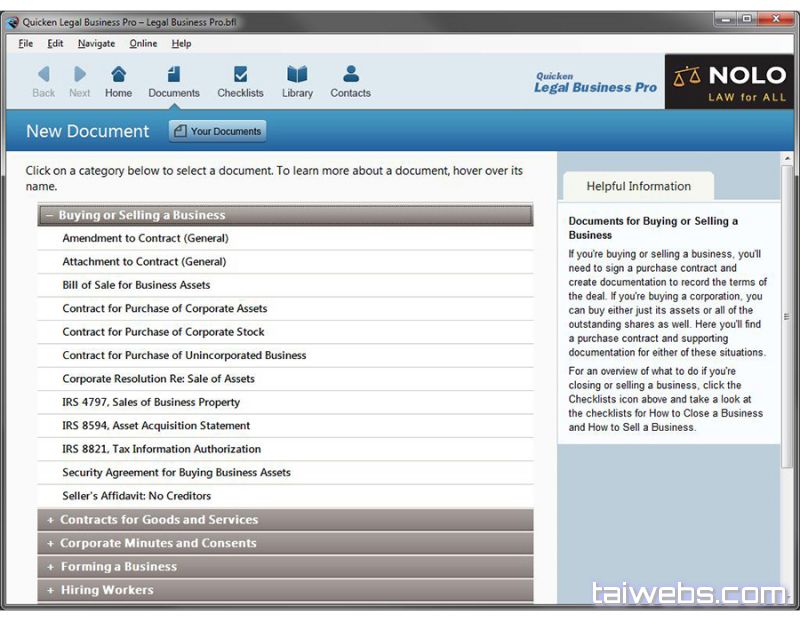Click the Next arrow icon
800x622 pixels.
click(80, 75)
